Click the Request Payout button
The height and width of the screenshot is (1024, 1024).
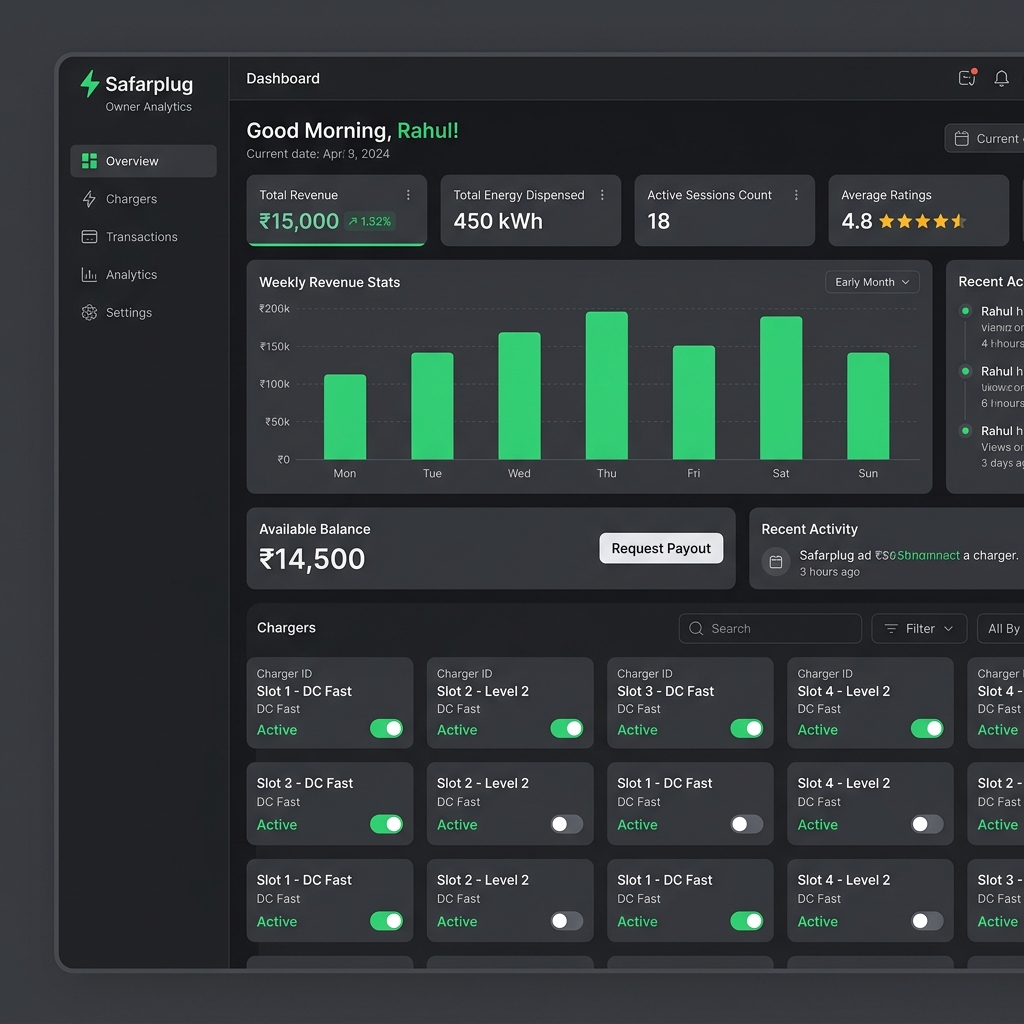[x=661, y=548]
